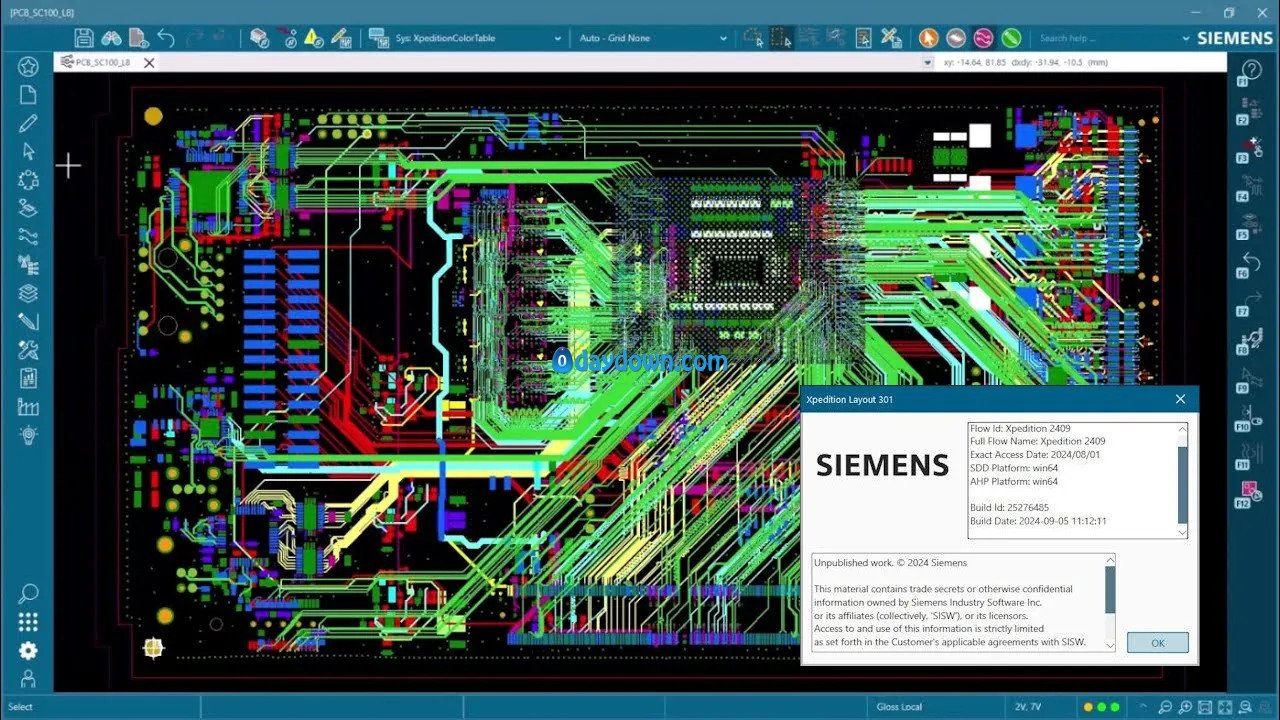
Task: Select the arrow pointer tool in sidebar
Action: 28,151
